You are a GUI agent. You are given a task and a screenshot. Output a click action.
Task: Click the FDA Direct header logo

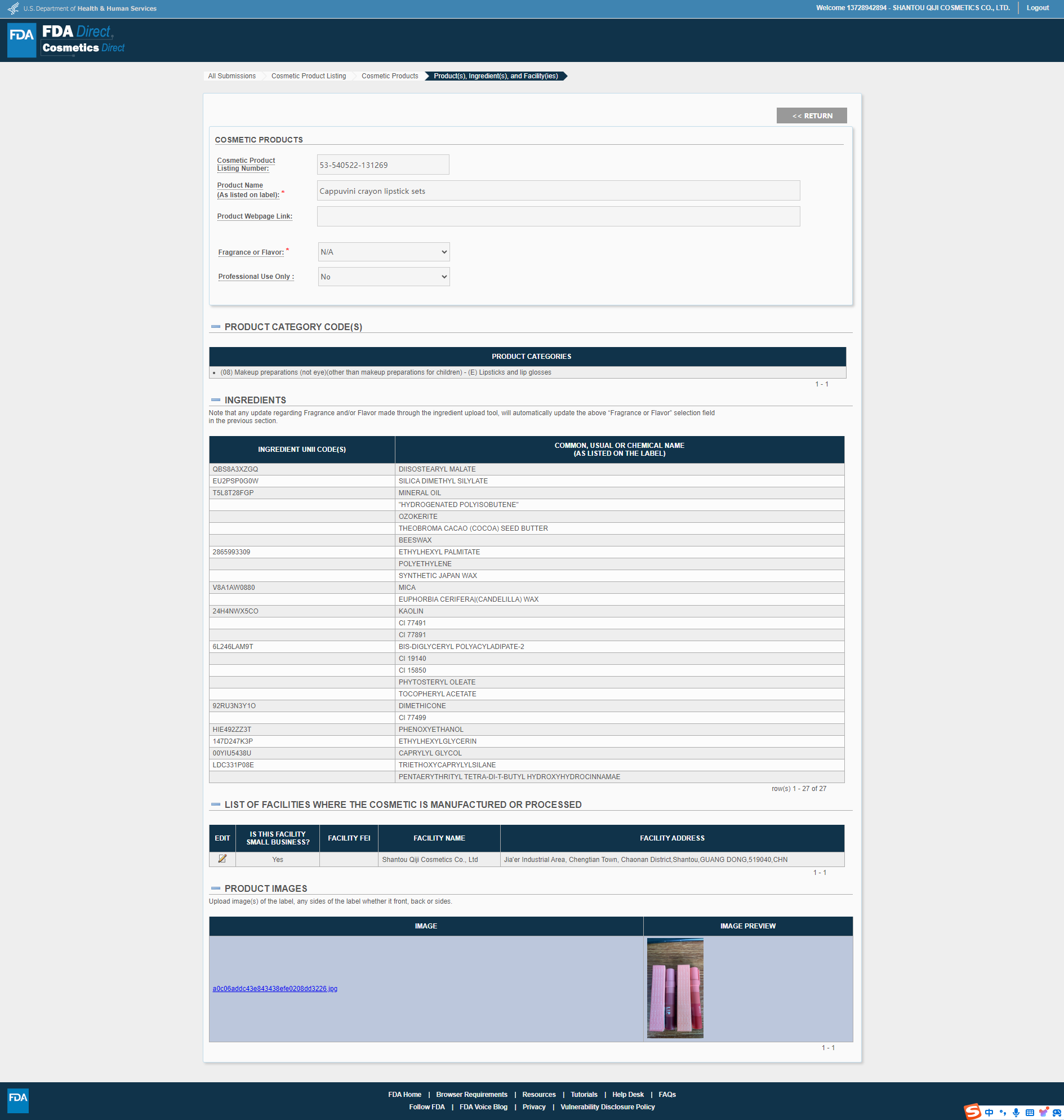tap(66, 39)
